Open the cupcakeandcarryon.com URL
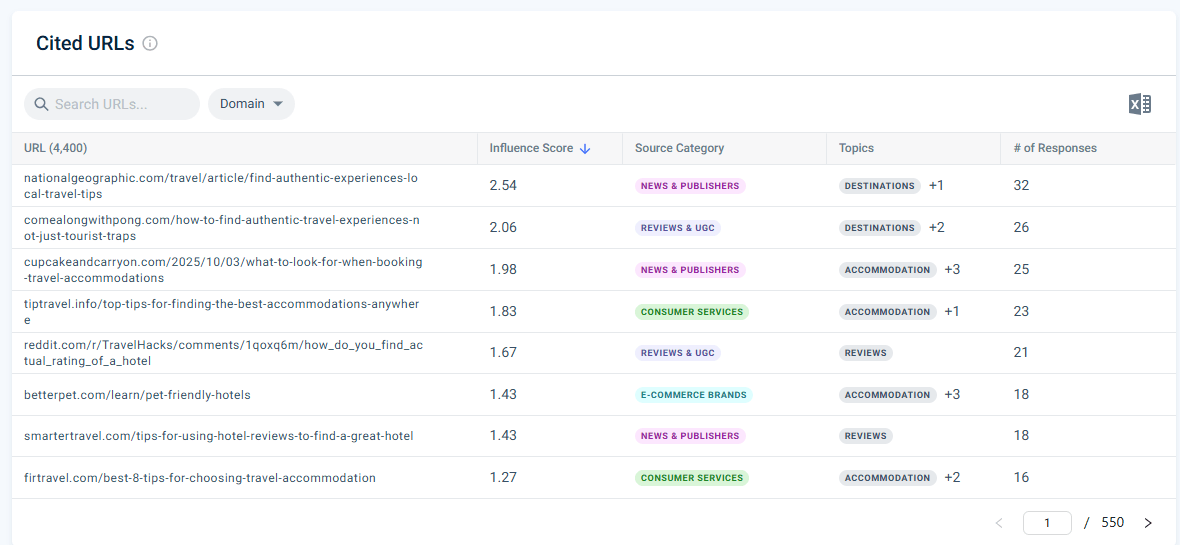The height and width of the screenshot is (545, 1180). [x=224, y=270]
